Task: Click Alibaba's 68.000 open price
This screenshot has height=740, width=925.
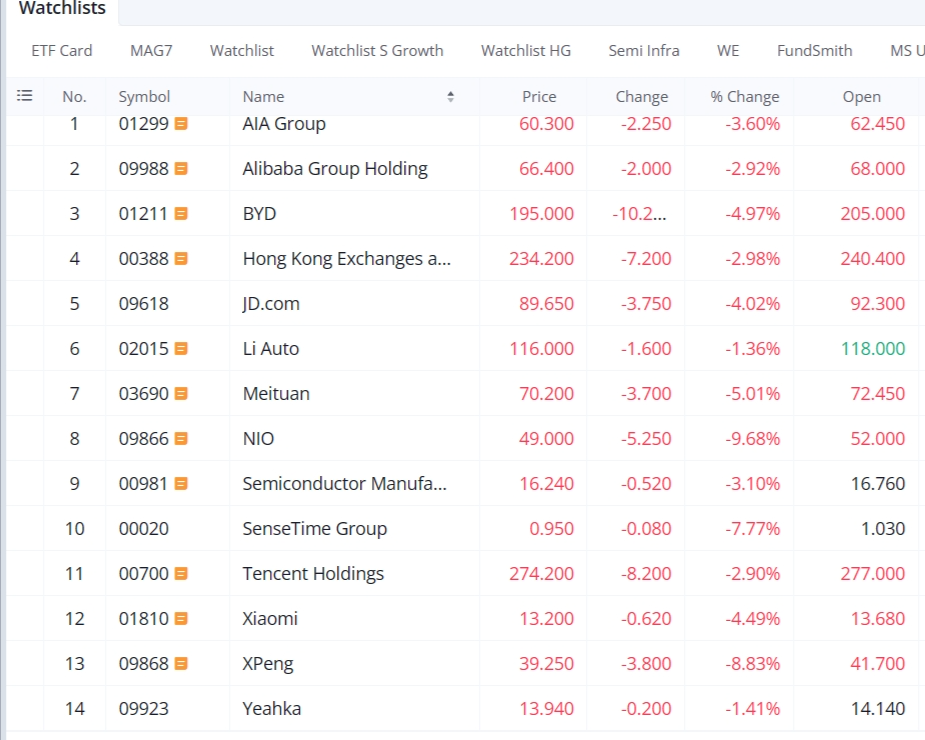Action: point(878,169)
